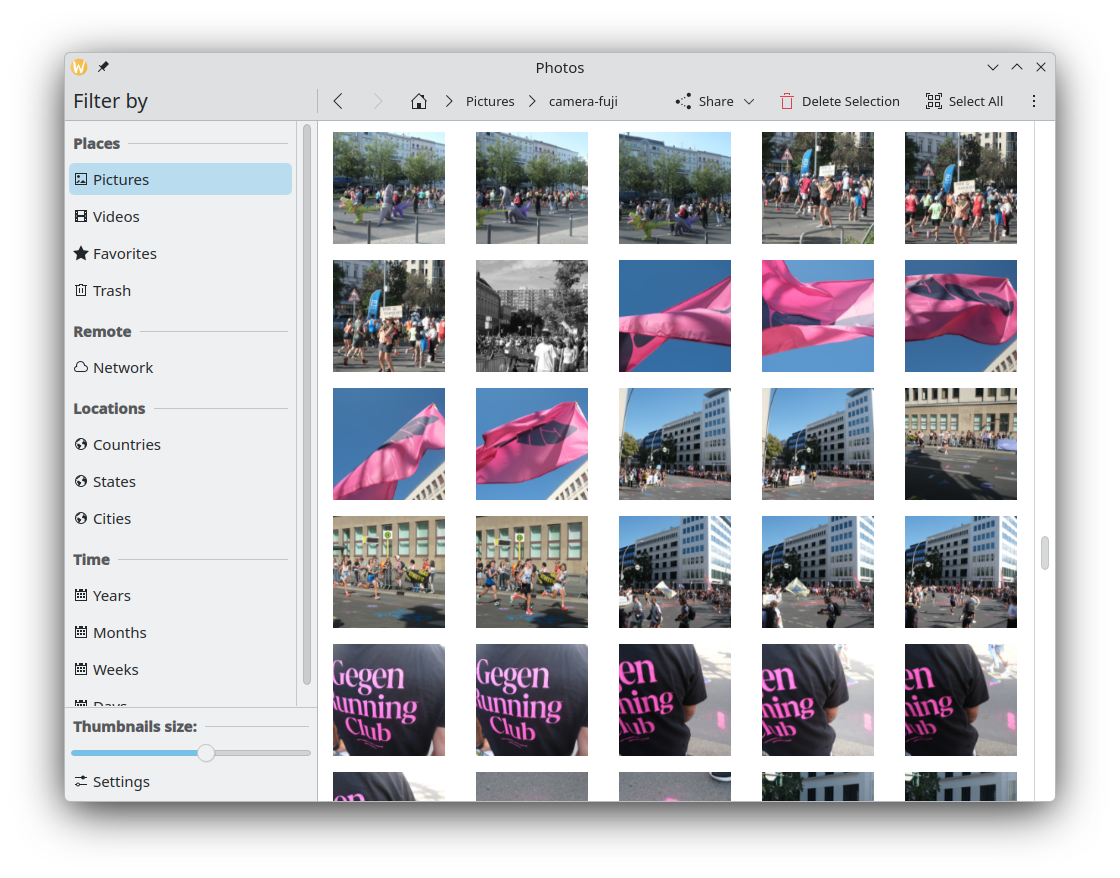The height and width of the screenshot is (878, 1120).
Task: Click the camera-fuji breadcrumb link
Action: point(584,101)
